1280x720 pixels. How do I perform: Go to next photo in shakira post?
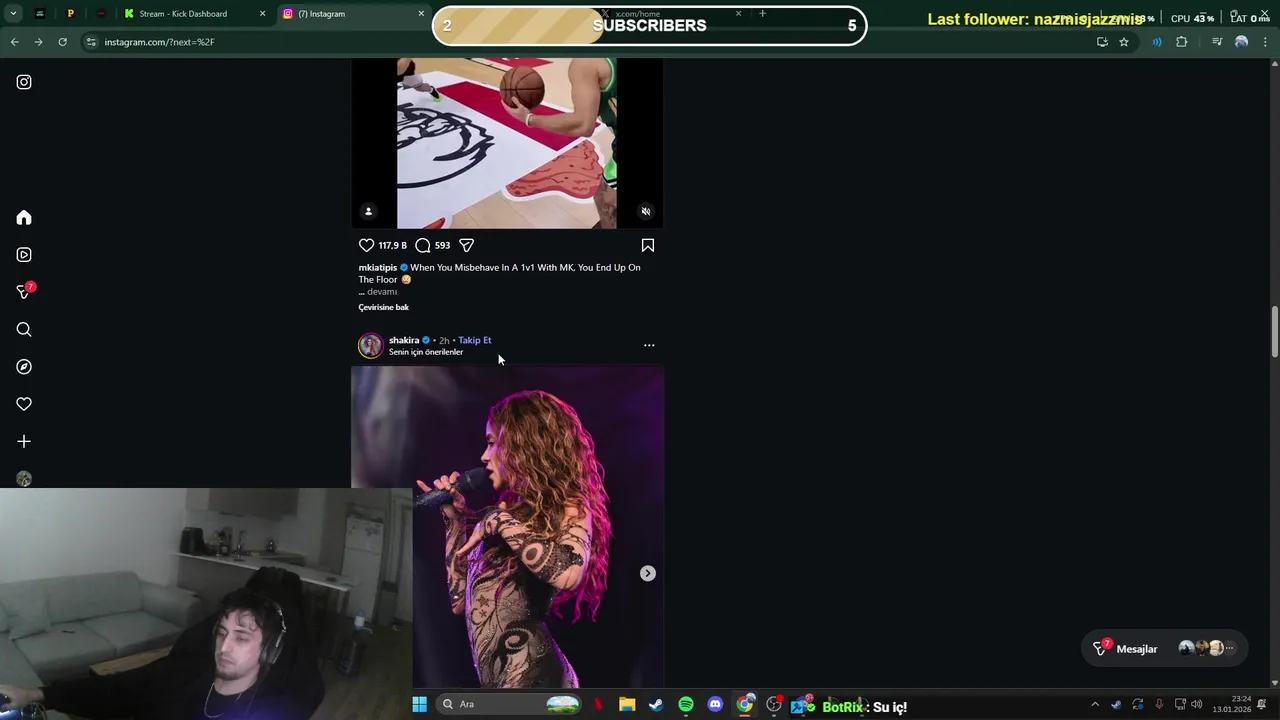point(648,573)
